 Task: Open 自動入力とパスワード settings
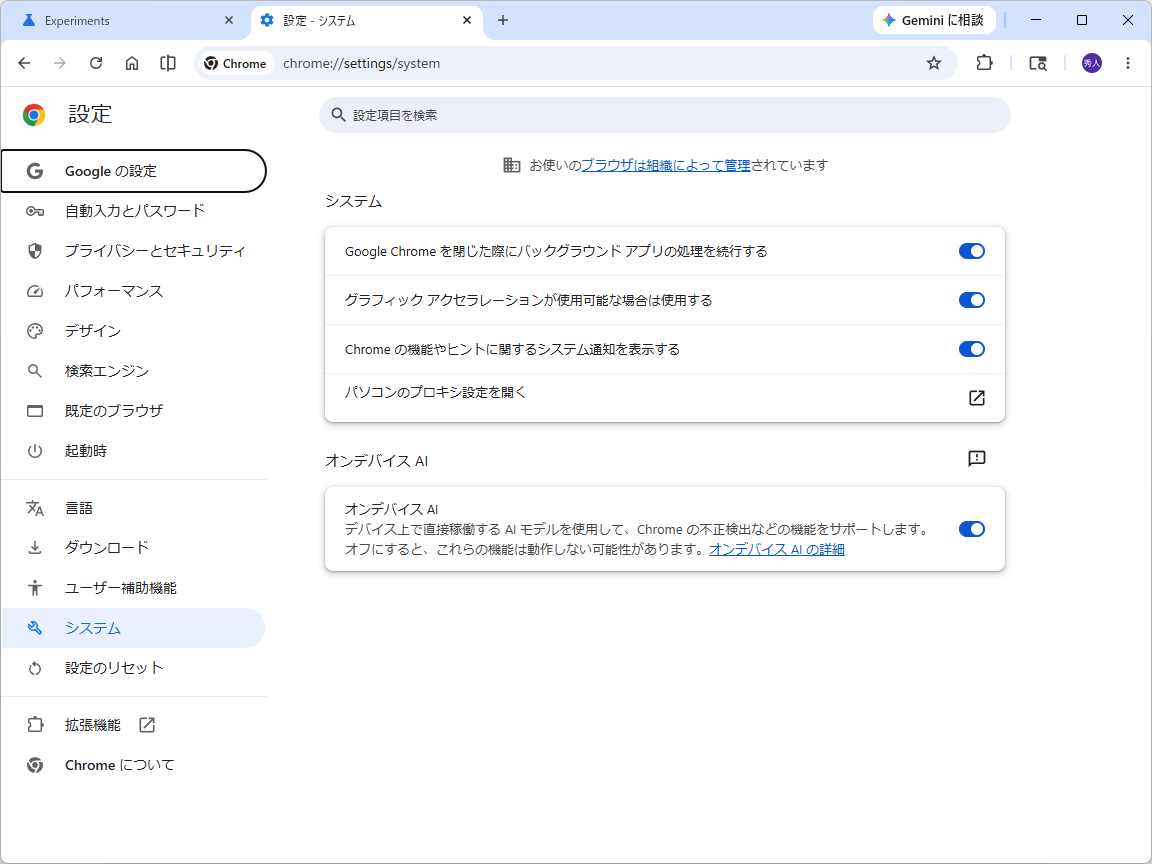tap(133, 212)
